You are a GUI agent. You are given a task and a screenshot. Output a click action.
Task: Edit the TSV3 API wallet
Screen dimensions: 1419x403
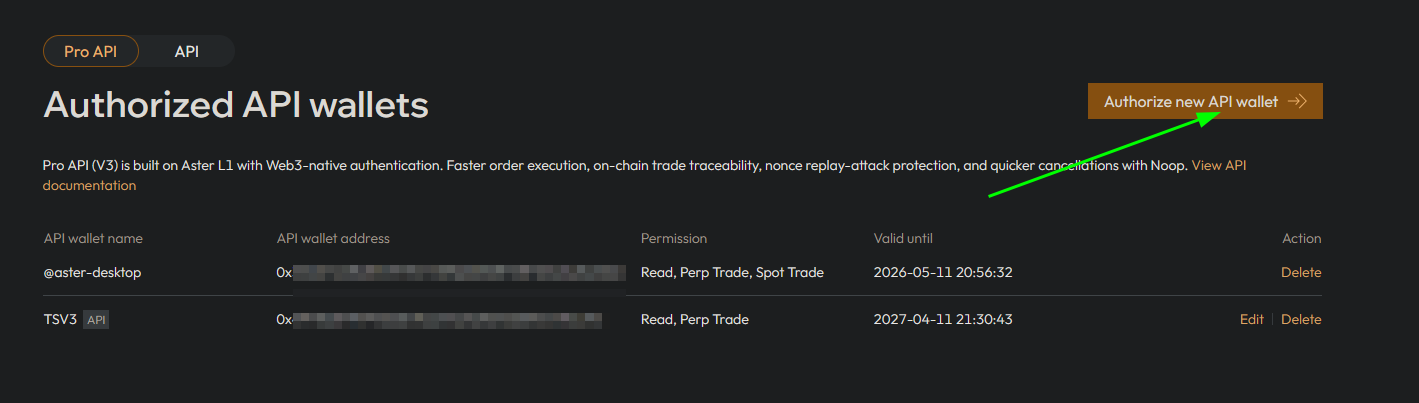tap(1252, 320)
